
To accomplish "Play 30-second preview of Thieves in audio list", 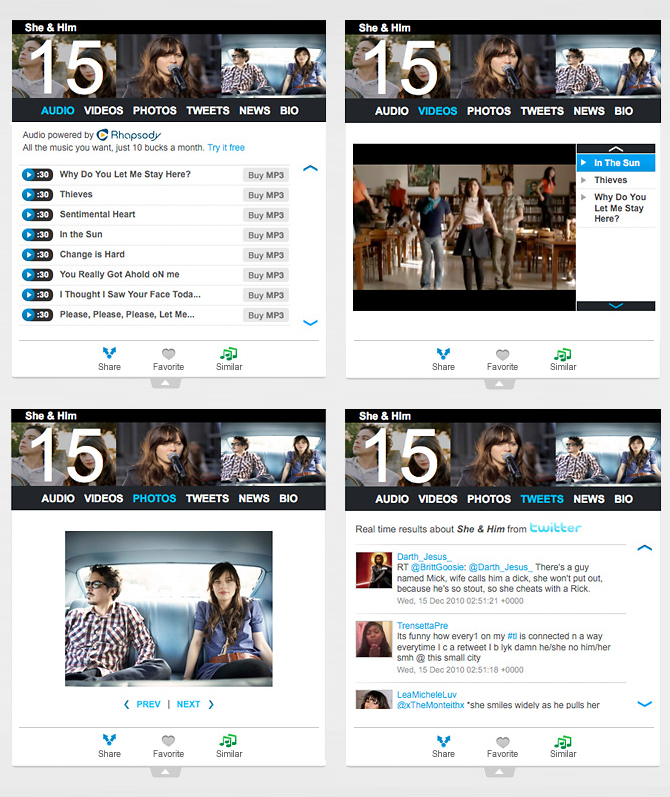I will 37,195.
